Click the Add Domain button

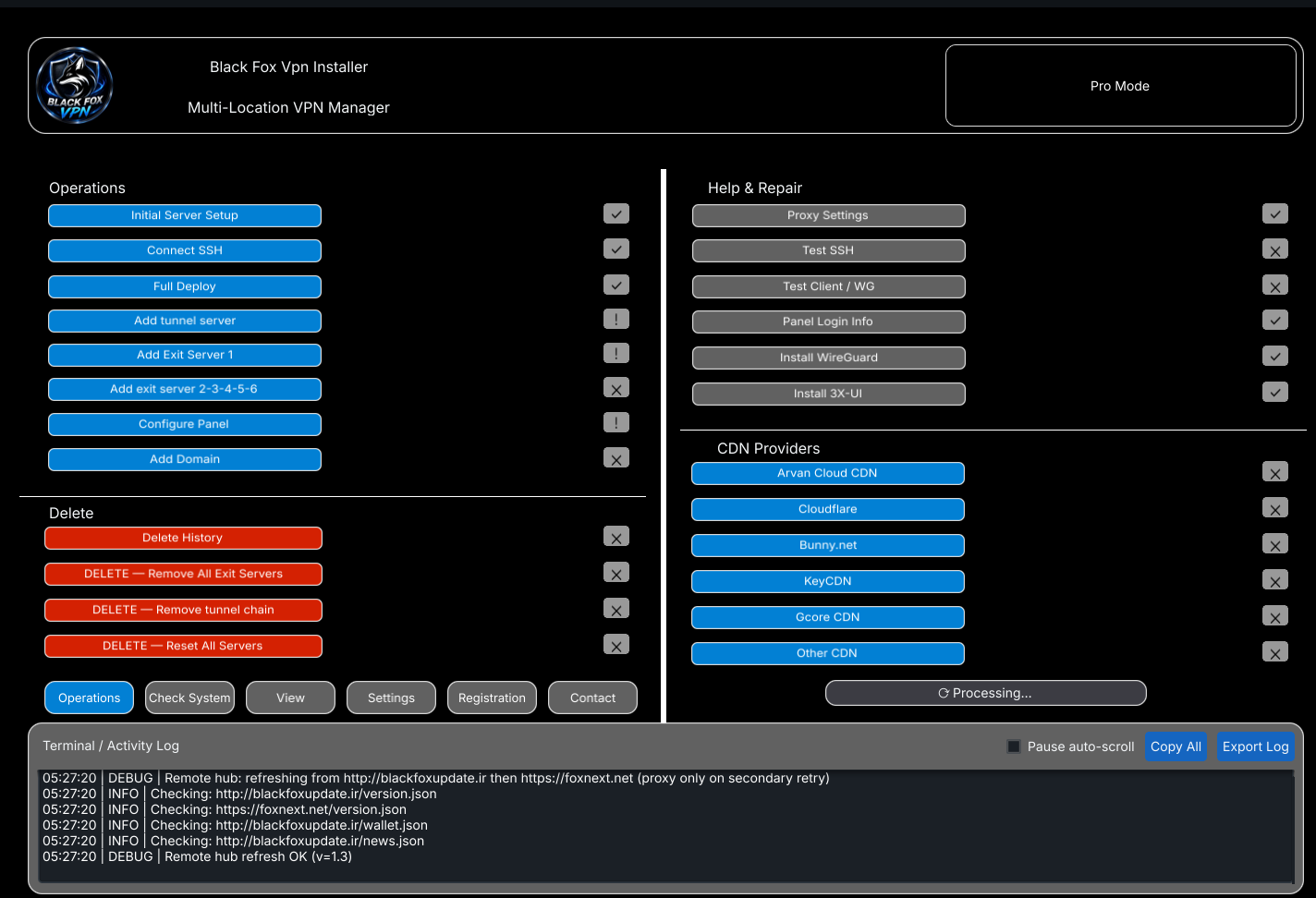[185, 459]
